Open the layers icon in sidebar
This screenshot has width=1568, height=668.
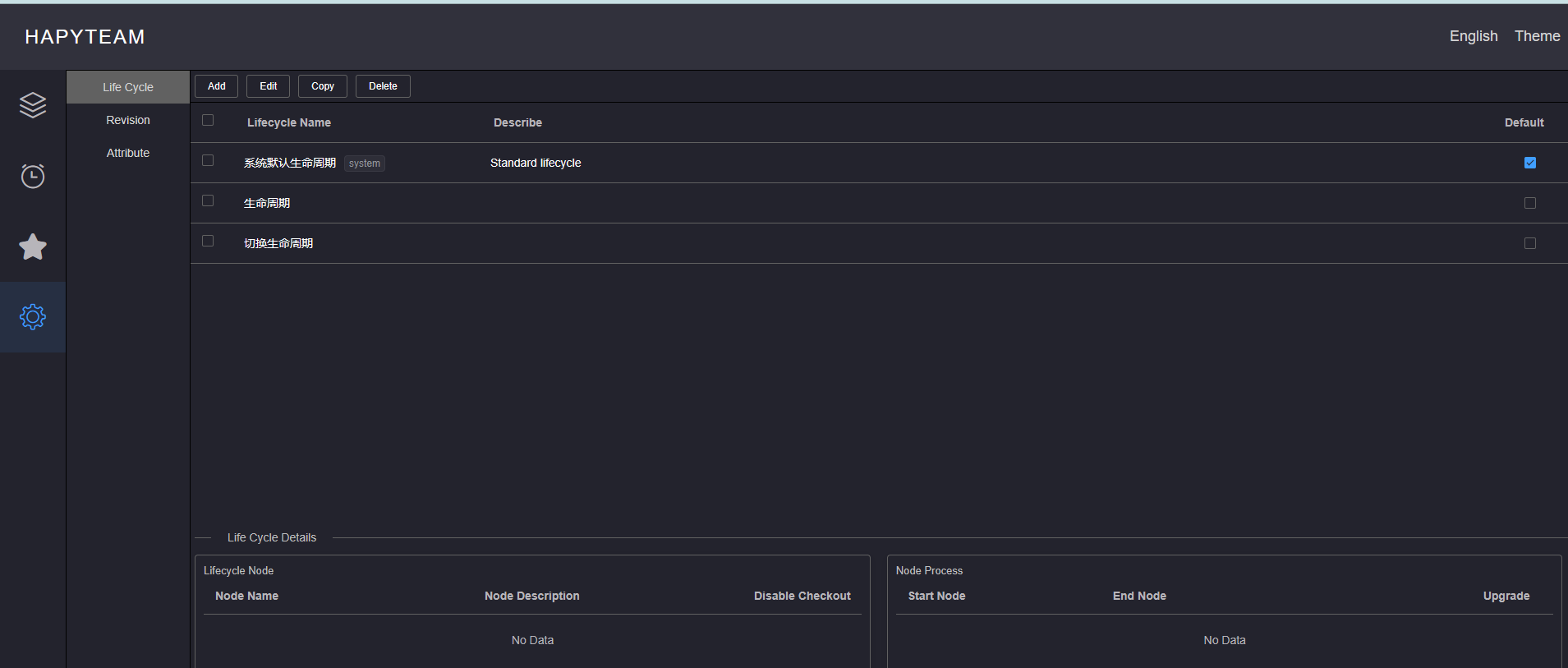33,105
